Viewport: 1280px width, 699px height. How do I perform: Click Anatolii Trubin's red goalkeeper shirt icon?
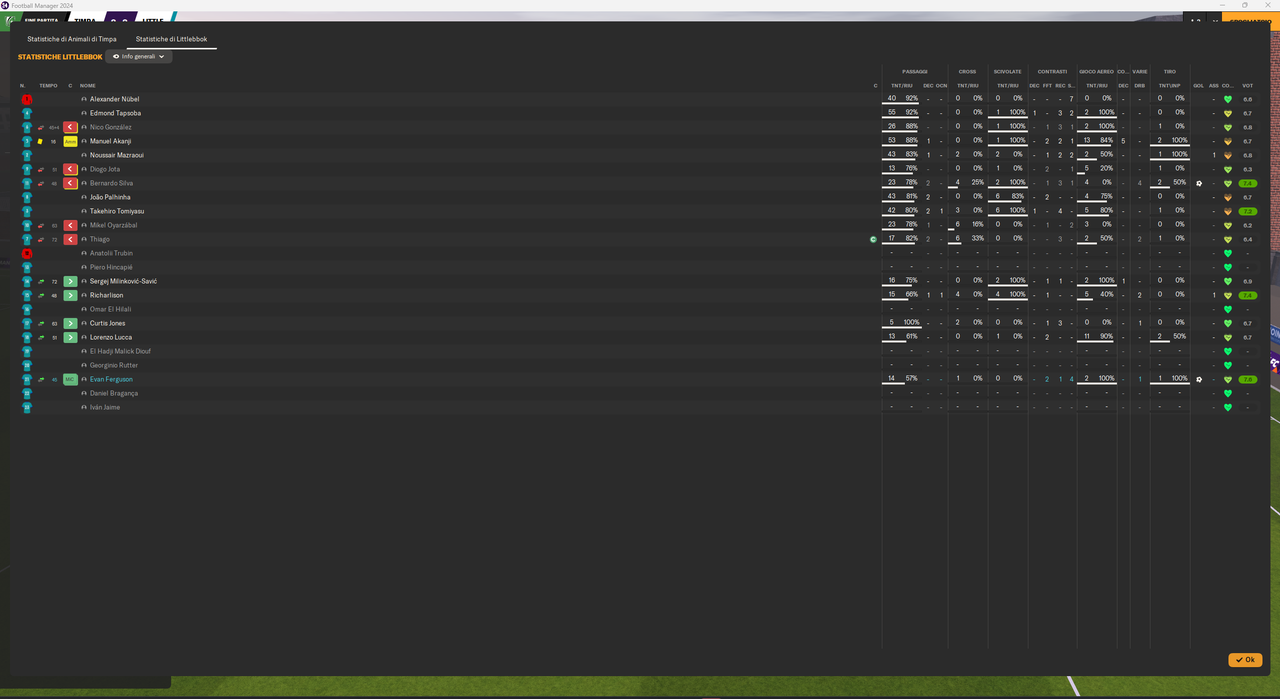[x=27, y=253]
